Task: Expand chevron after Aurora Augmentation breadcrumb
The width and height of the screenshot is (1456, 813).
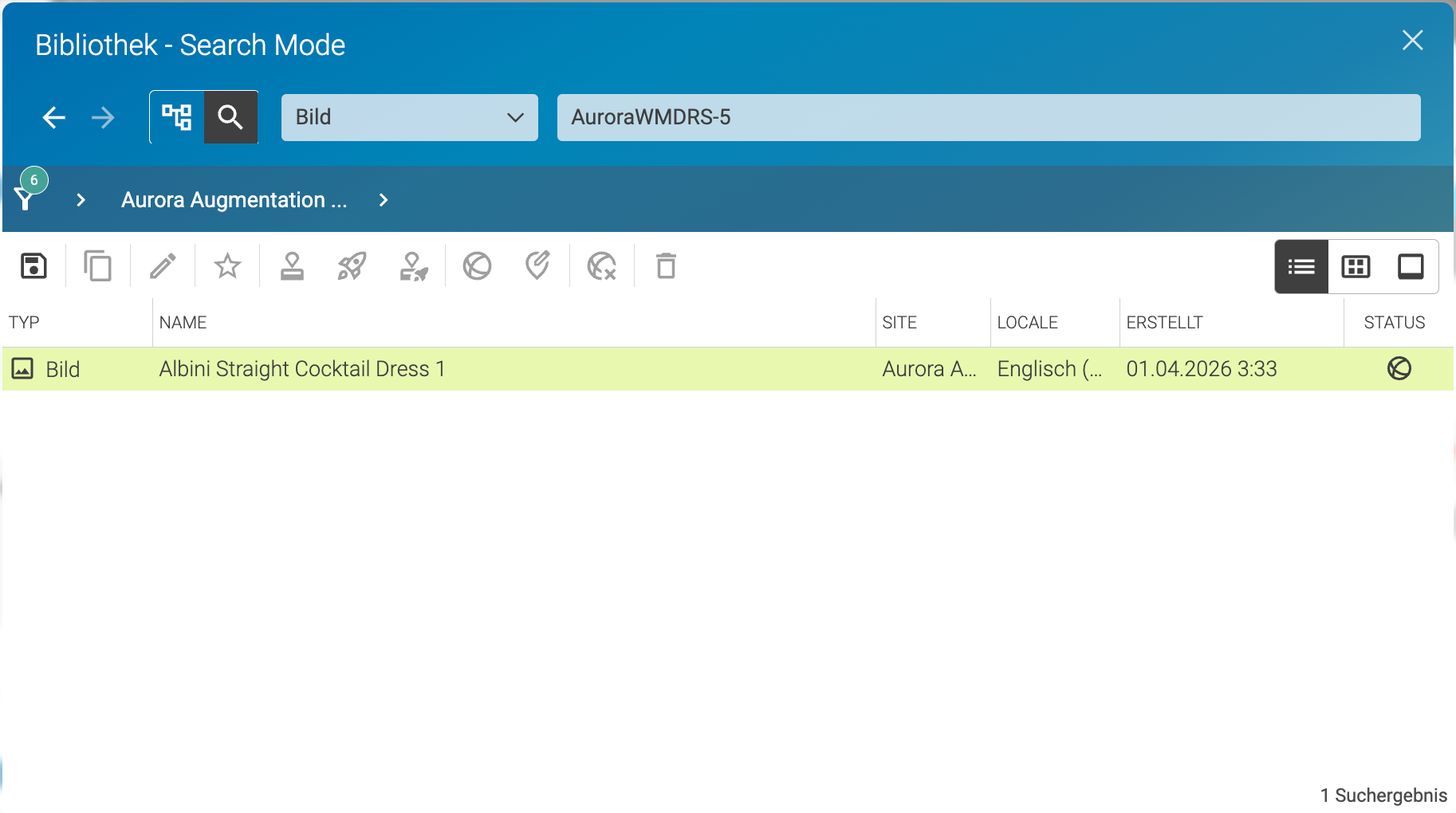Action: pos(384,200)
